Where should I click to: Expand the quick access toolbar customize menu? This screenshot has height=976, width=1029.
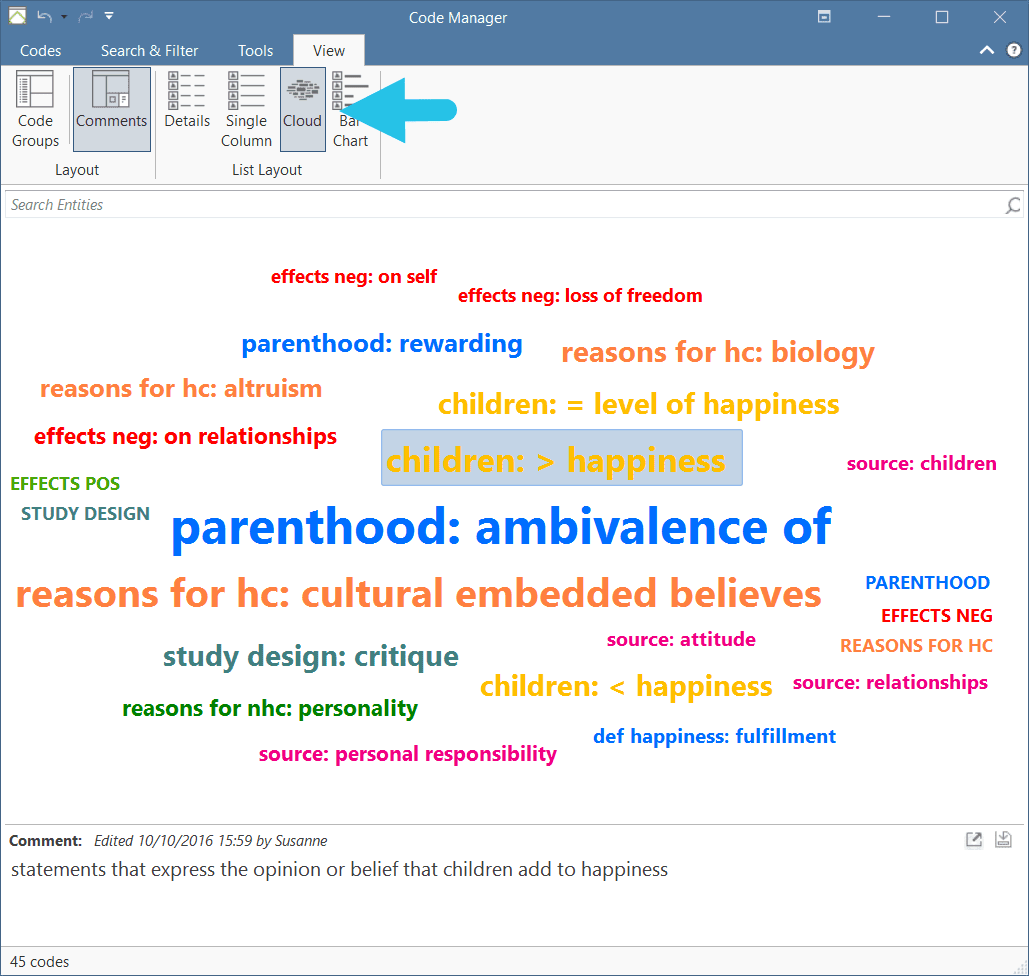109,16
